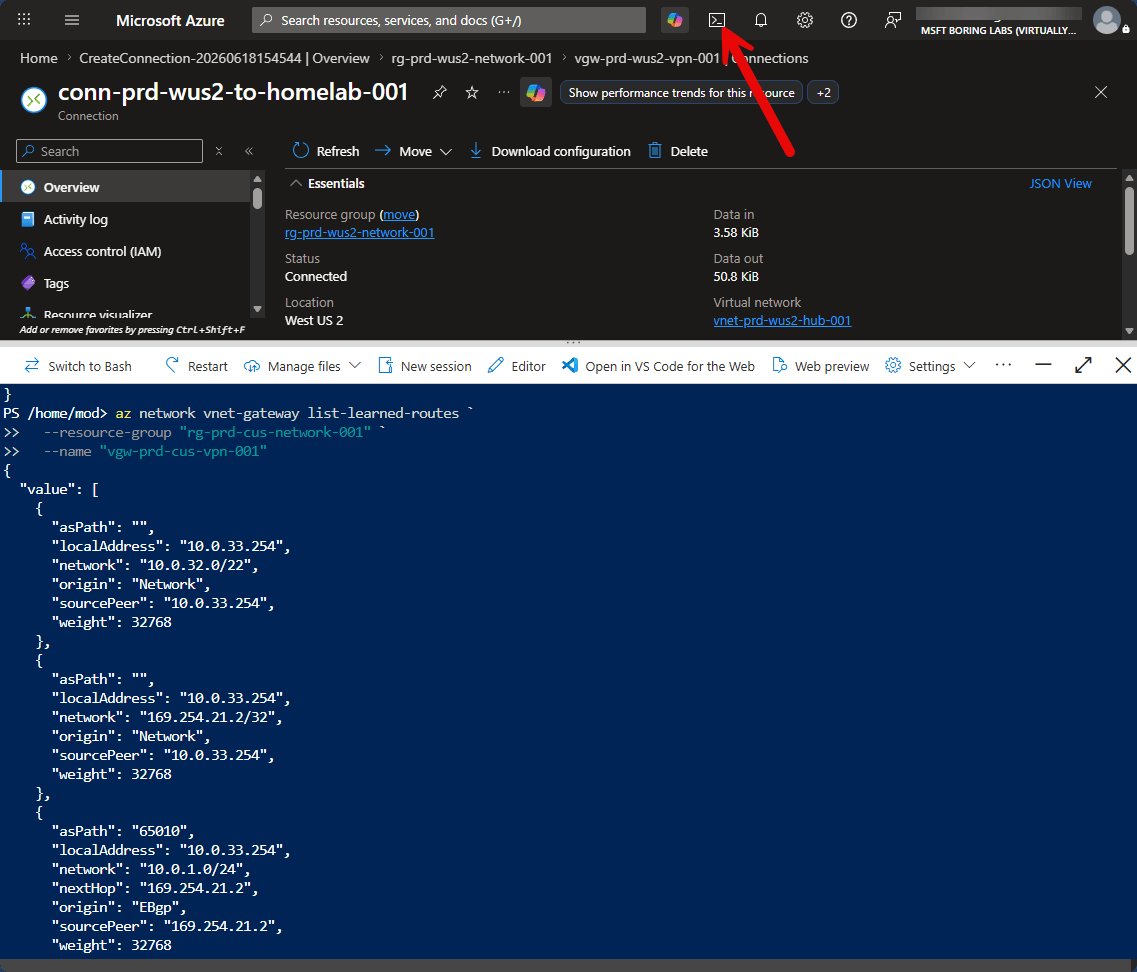Open the help question mark menu
Image resolution: width=1137 pixels, height=972 pixels.
(x=848, y=20)
